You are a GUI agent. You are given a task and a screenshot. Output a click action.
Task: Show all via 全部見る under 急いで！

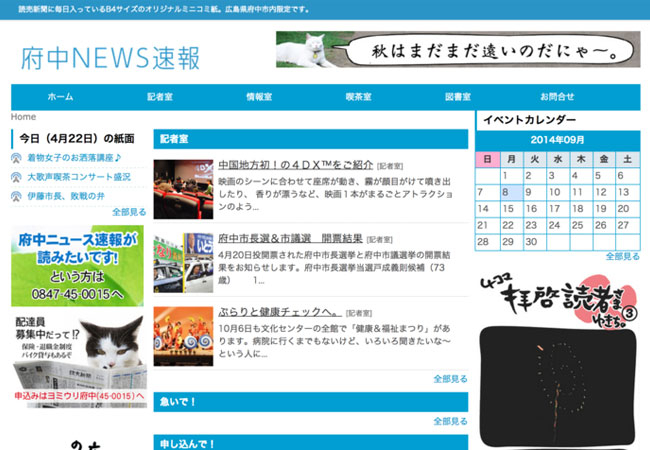(450, 421)
